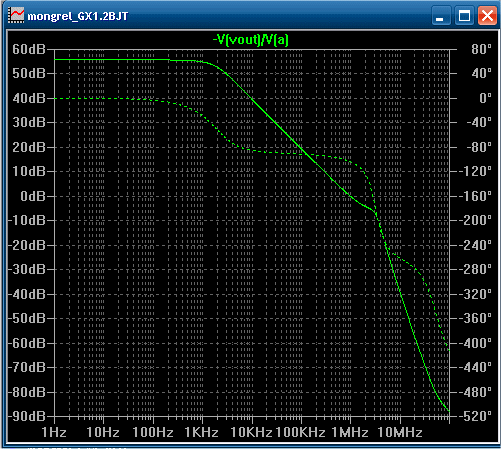Click the -400° label on the phase axis

[x=475, y=343]
